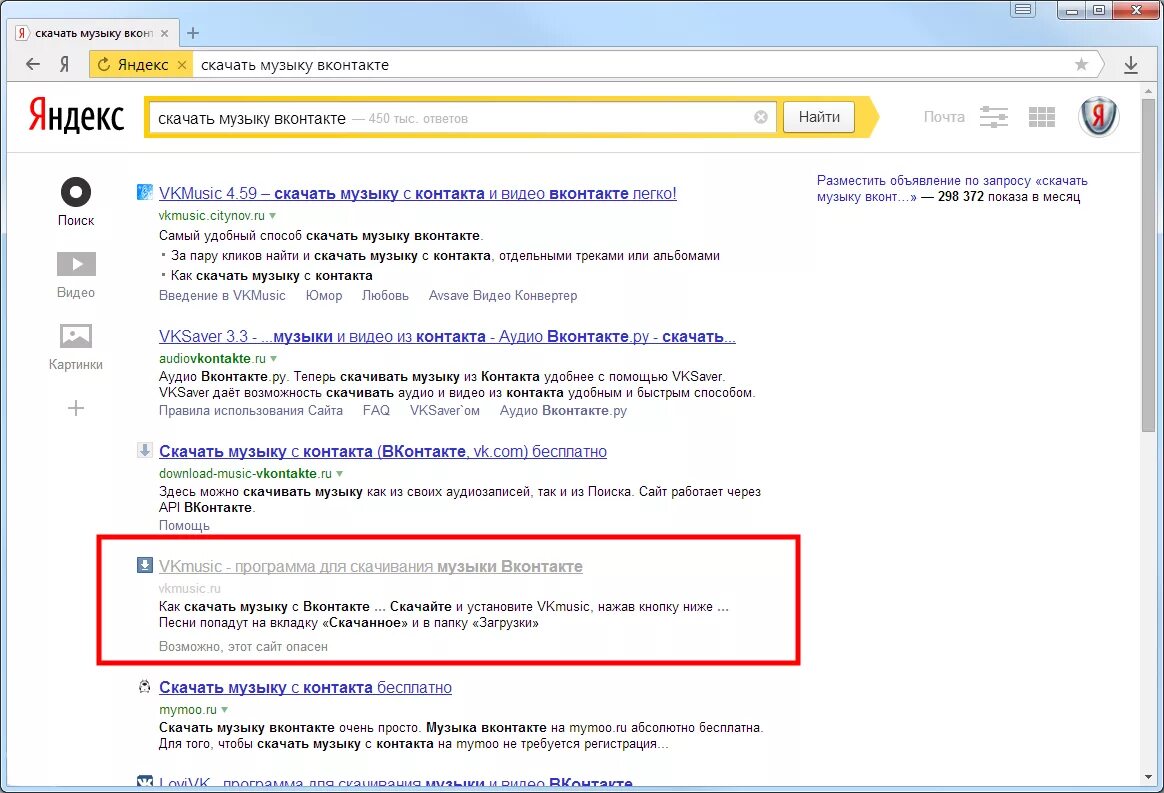Open 'Введение в VKMusic' sitelink
This screenshot has height=793, width=1164.
tap(222, 296)
